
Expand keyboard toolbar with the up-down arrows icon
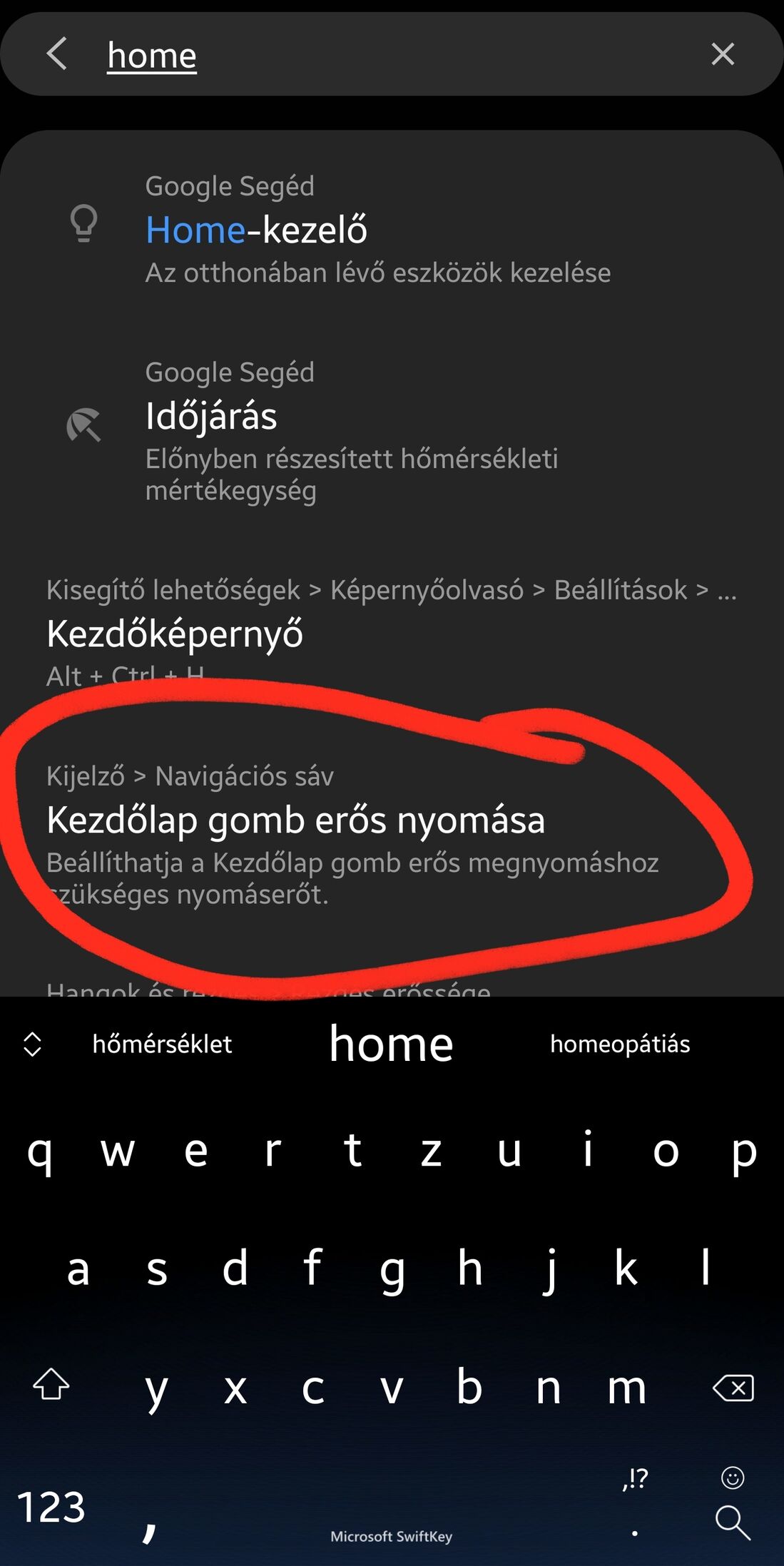pos(33,1044)
